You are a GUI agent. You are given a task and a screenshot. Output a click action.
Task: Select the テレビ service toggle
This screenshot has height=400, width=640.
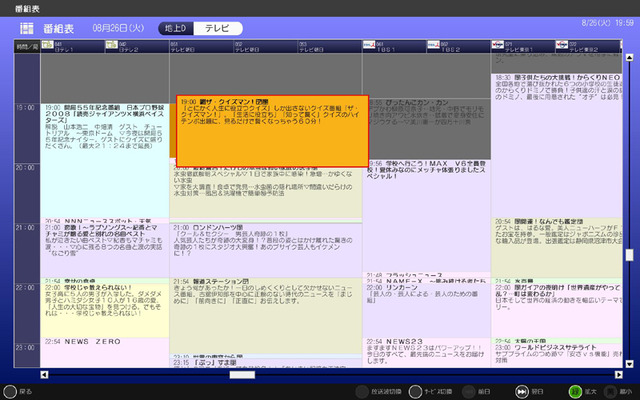pos(218,28)
